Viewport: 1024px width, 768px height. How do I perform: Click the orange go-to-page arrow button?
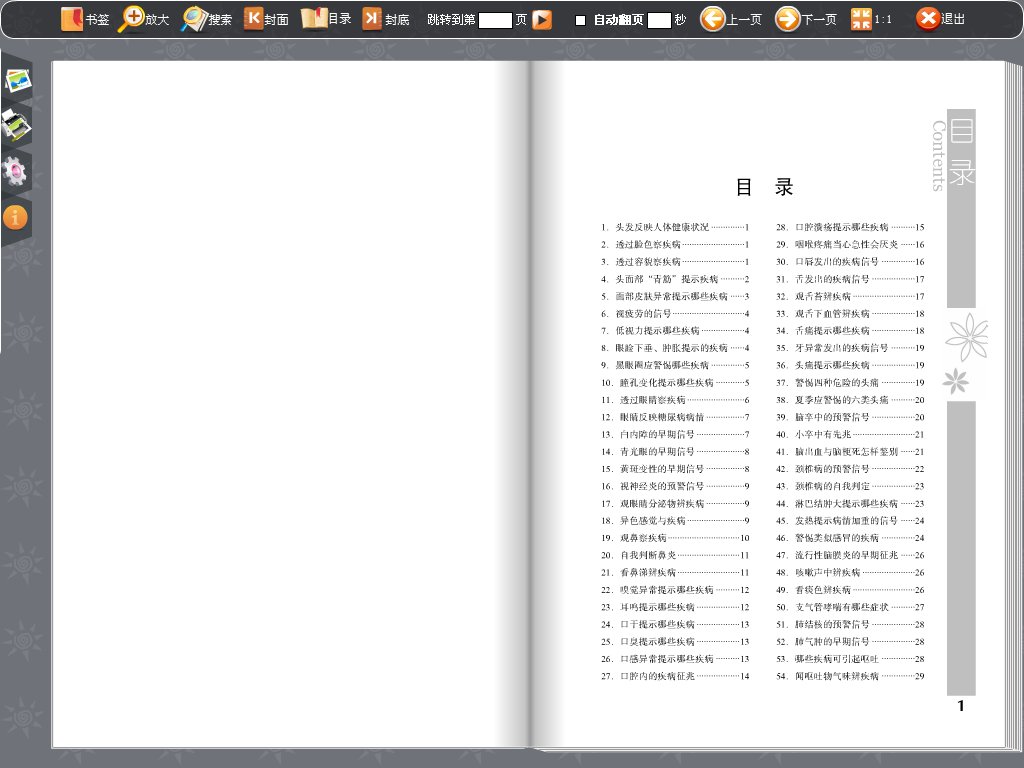tap(542, 20)
